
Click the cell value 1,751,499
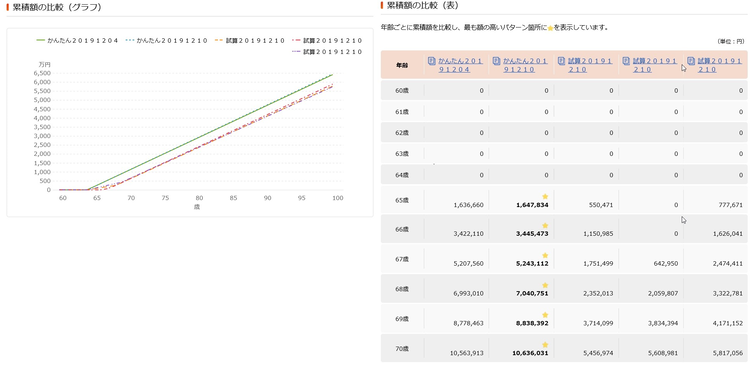click(598, 264)
